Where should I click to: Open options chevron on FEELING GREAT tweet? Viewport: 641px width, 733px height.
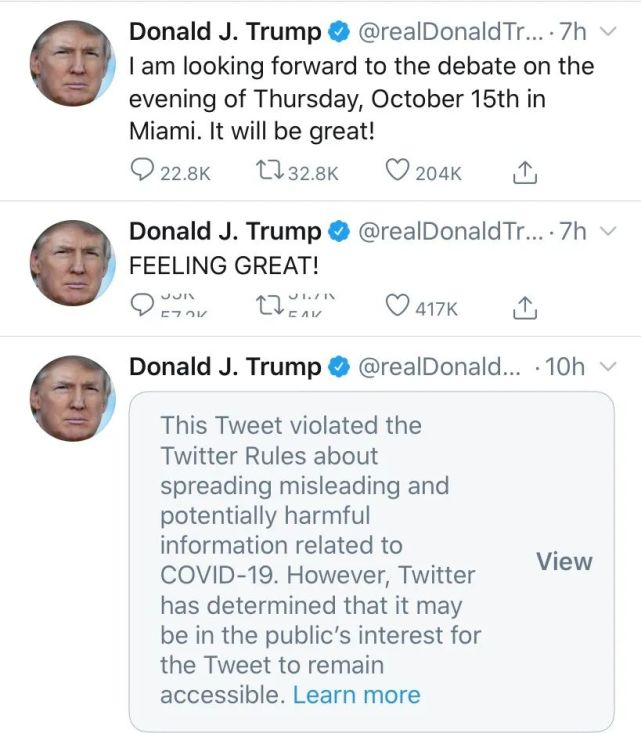pyautogui.click(x=607, y=232)
